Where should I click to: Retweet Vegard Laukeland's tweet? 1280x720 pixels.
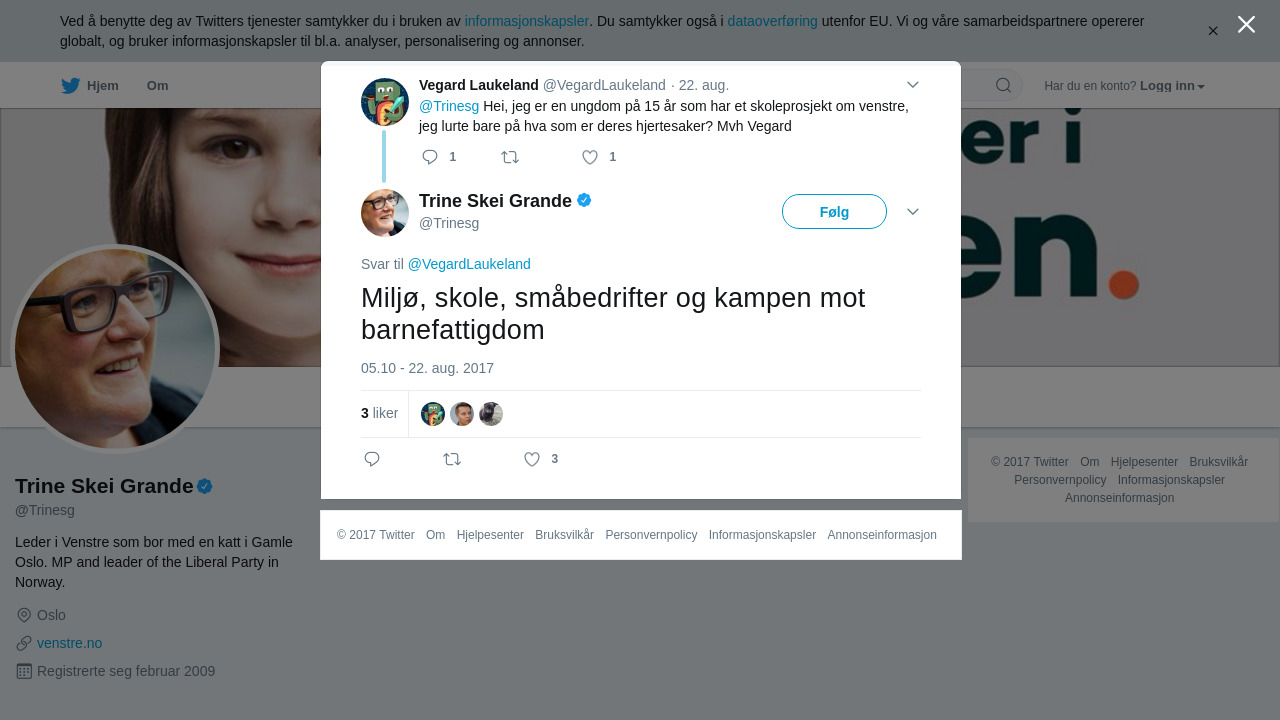tap(510, 157)
